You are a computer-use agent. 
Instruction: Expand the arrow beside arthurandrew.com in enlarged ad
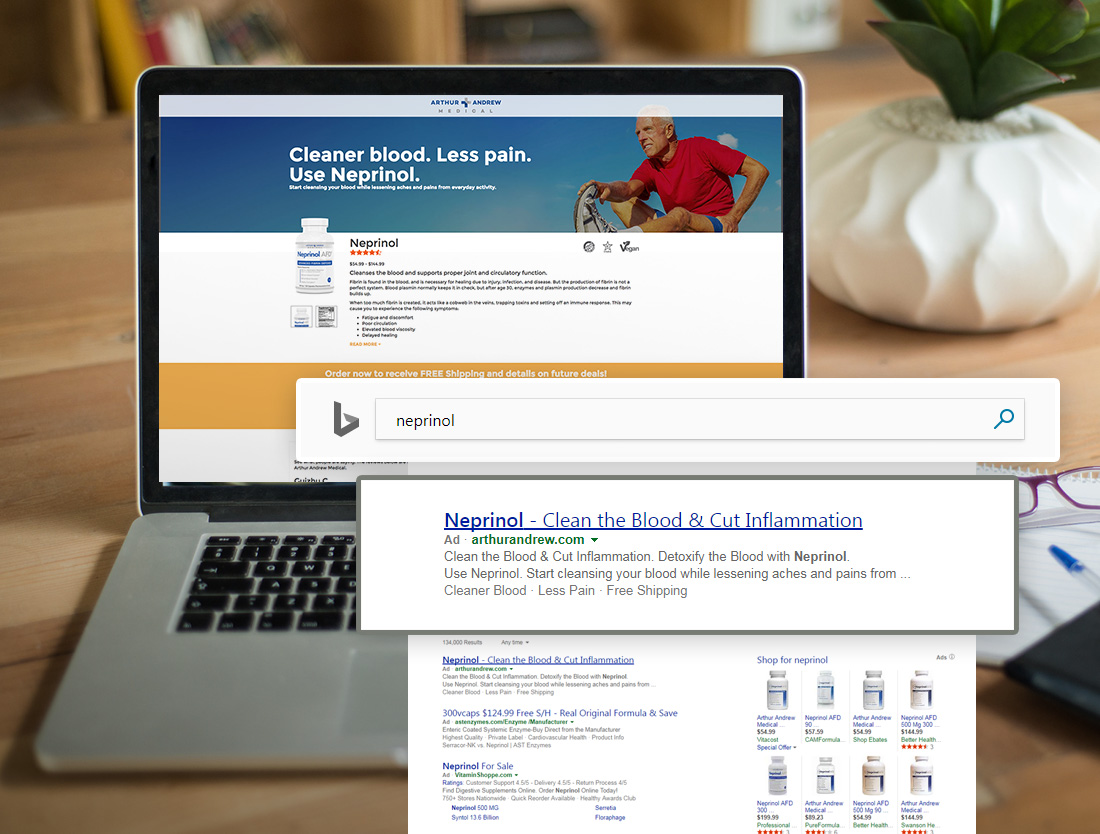(x=594, y=540)
